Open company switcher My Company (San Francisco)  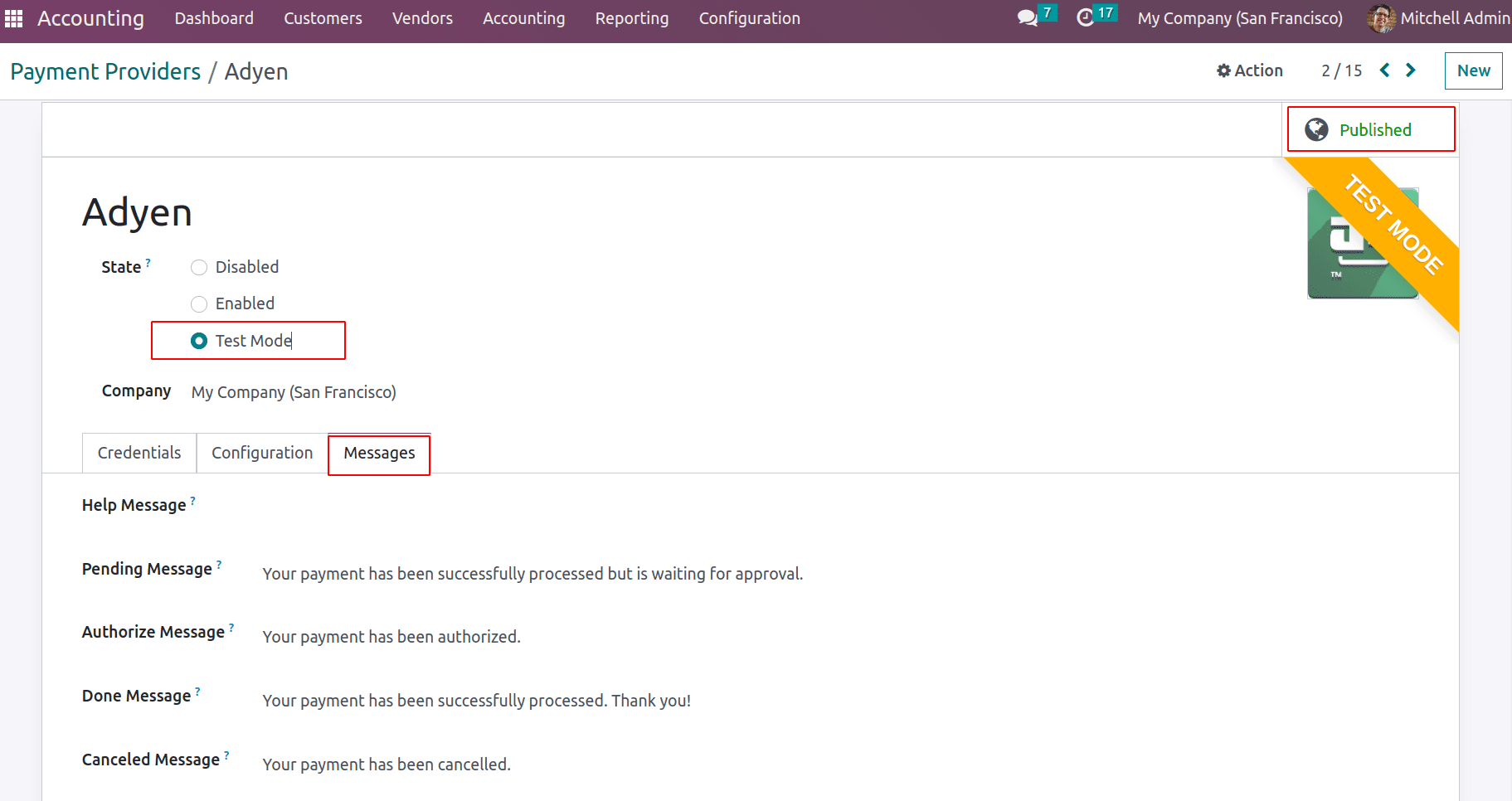1240,18
